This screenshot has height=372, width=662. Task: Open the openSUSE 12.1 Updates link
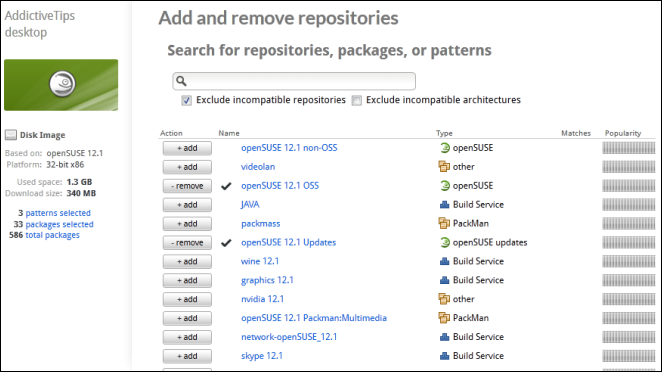(288, 242)
